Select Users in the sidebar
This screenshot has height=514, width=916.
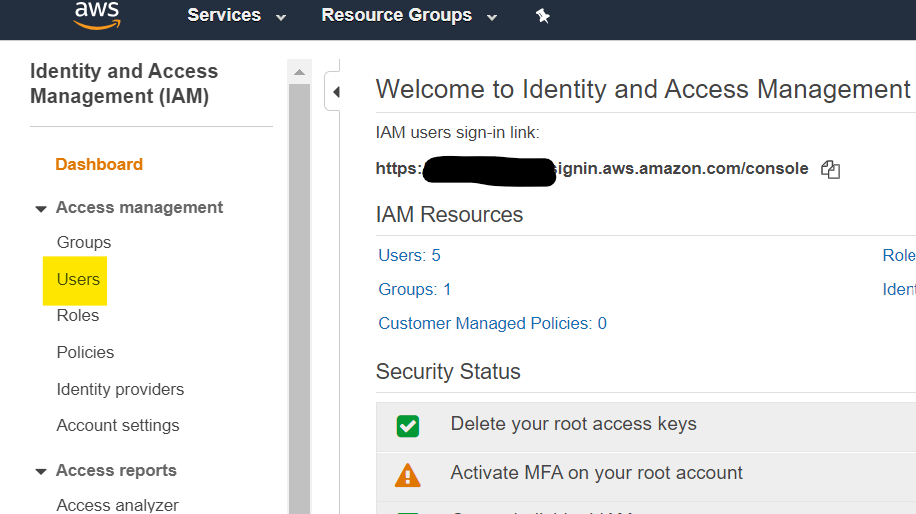78,279
